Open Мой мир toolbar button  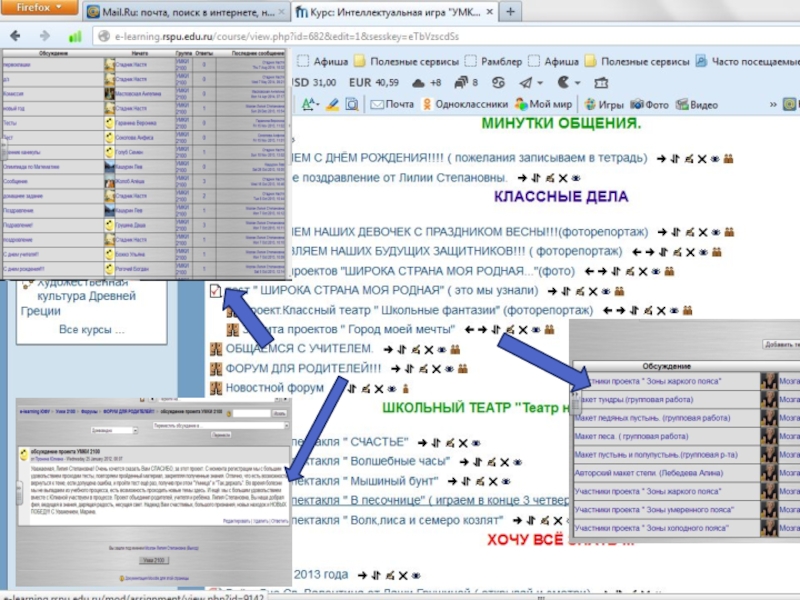point(543,105)
